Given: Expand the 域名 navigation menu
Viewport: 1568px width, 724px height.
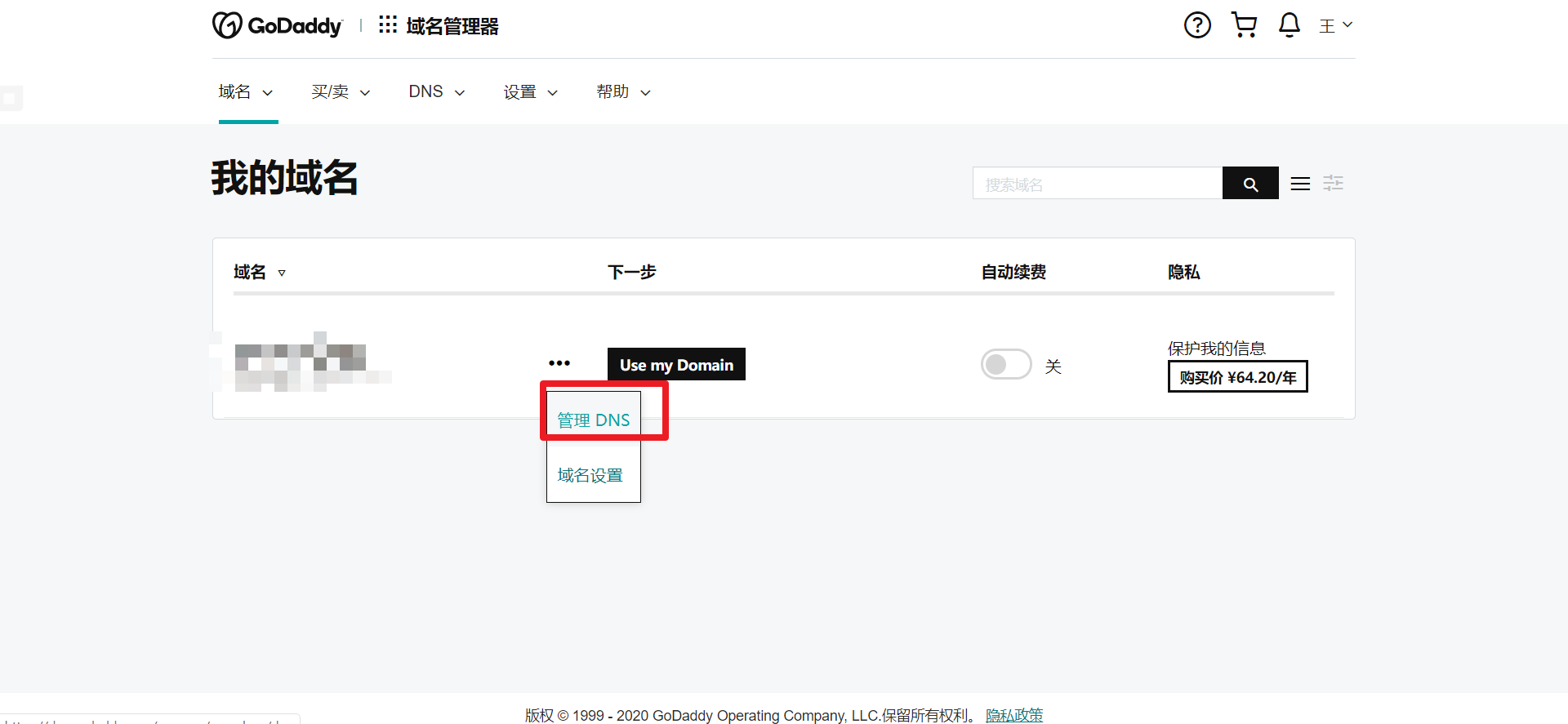Looking at the screenshot, I should (x=246, y=91).
